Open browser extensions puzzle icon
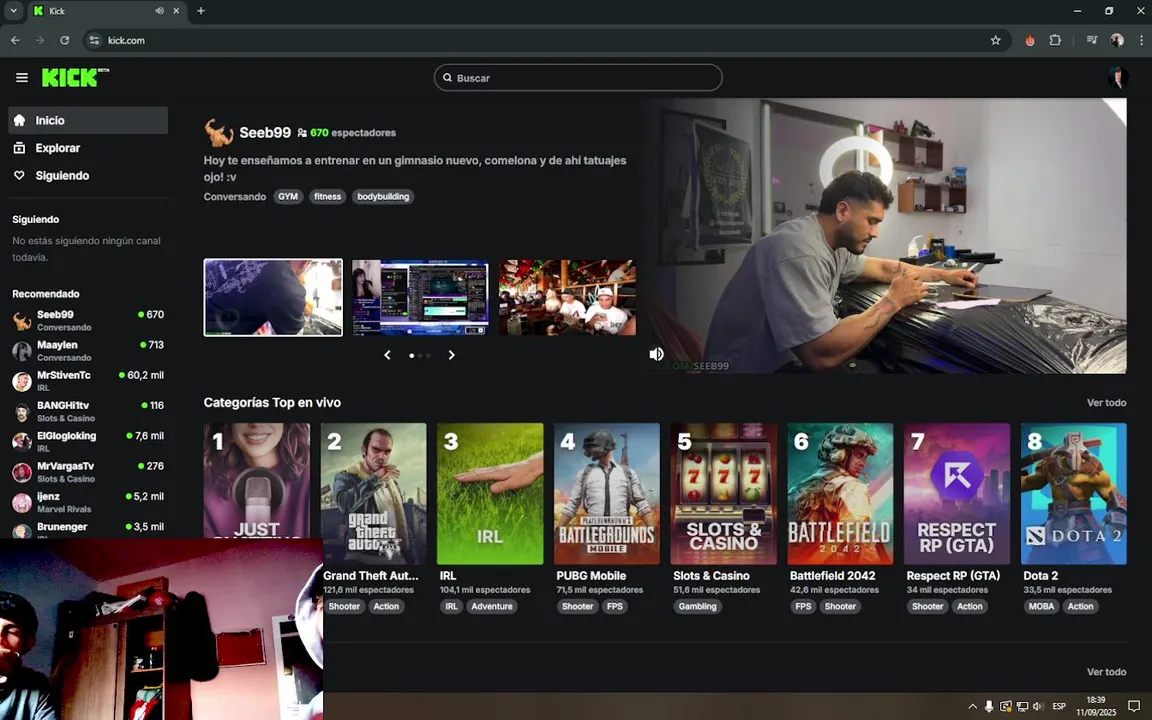The image size is (1152, 720). [x=1055, y=40]
